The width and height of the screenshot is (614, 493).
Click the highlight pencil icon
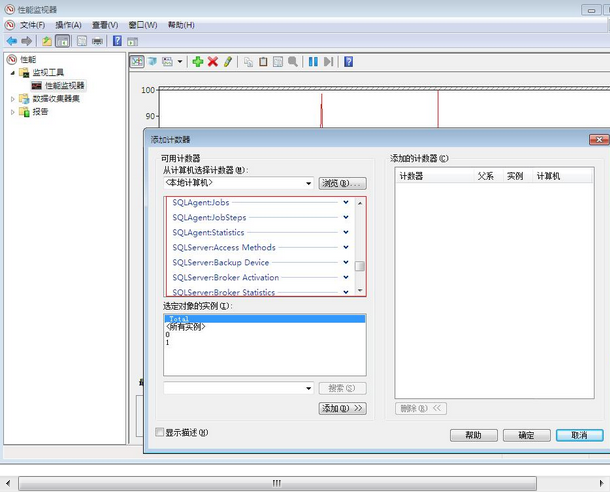click(x=228, y=61)
